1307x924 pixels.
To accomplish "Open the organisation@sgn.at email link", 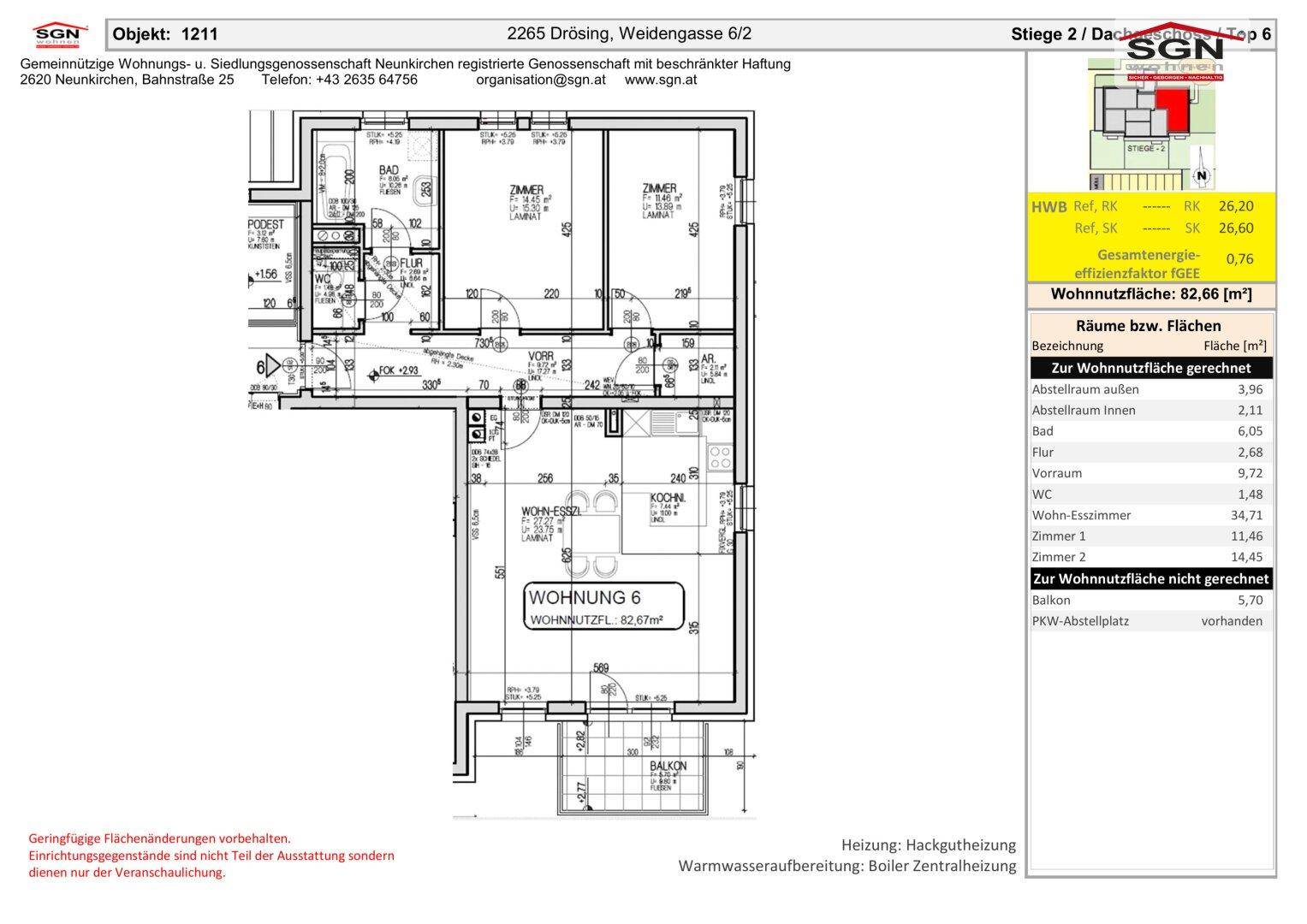I will click(541, 80).
